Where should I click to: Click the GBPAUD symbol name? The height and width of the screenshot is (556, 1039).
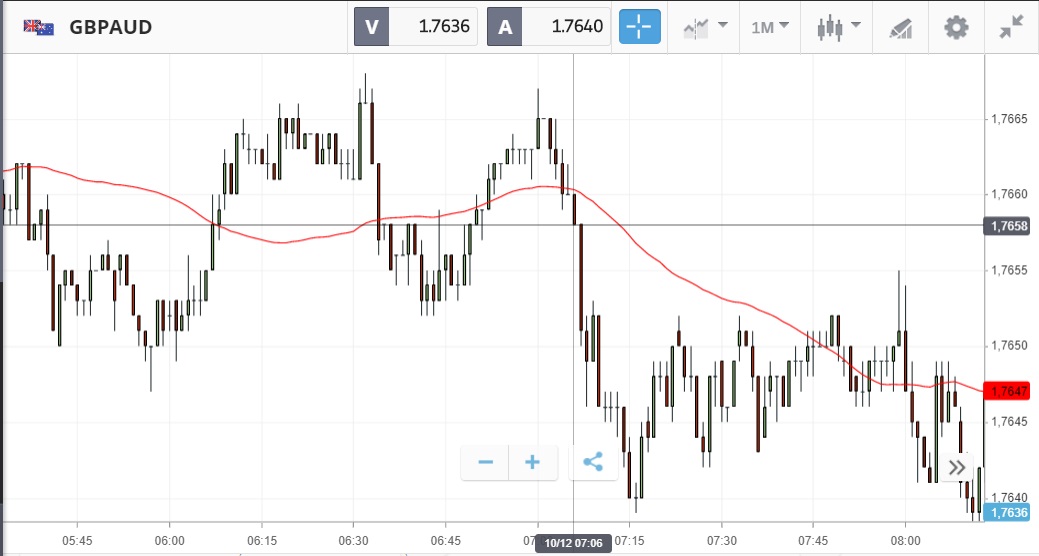[110, 27]
